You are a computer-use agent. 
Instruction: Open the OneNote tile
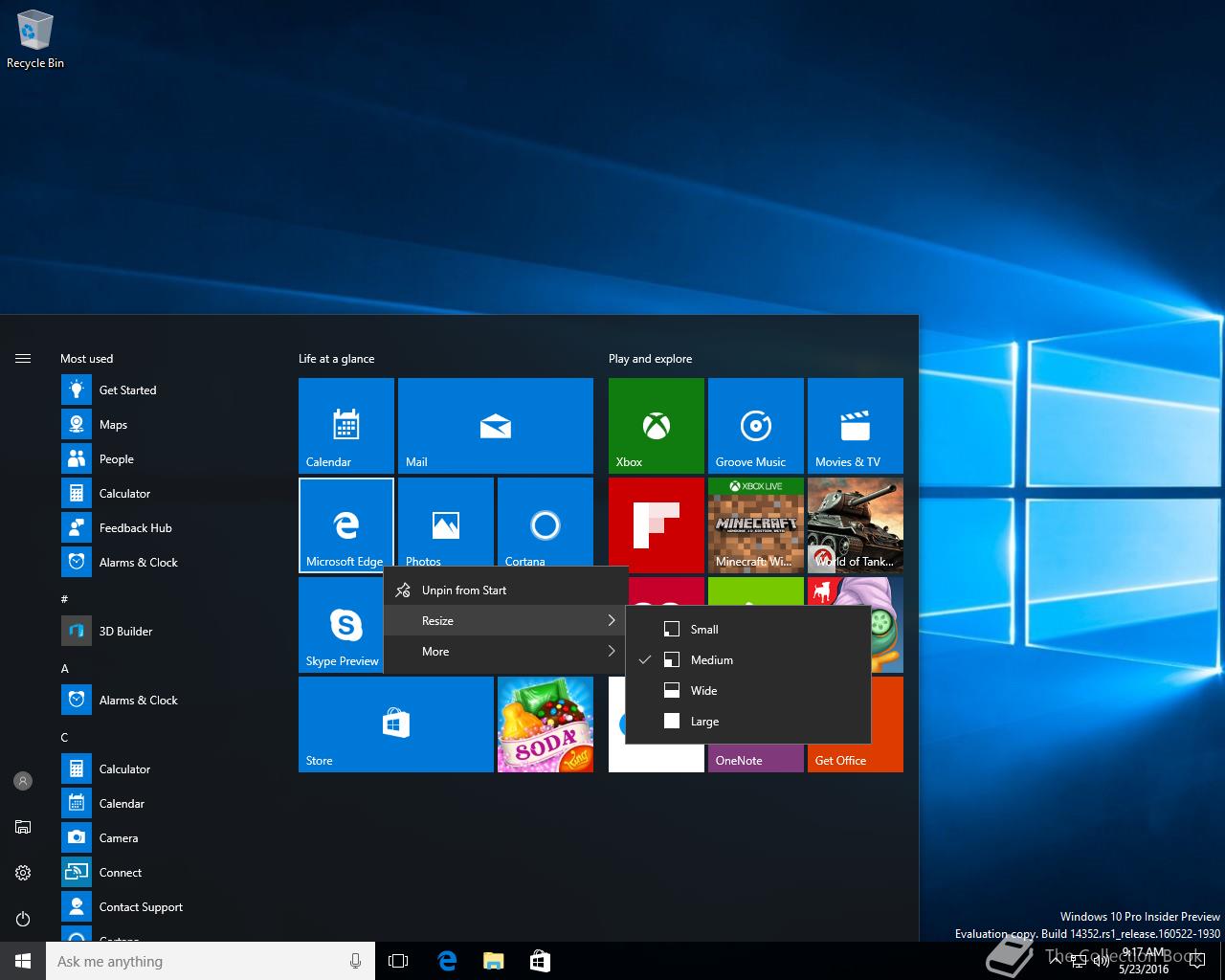click(x=756, y=758)
